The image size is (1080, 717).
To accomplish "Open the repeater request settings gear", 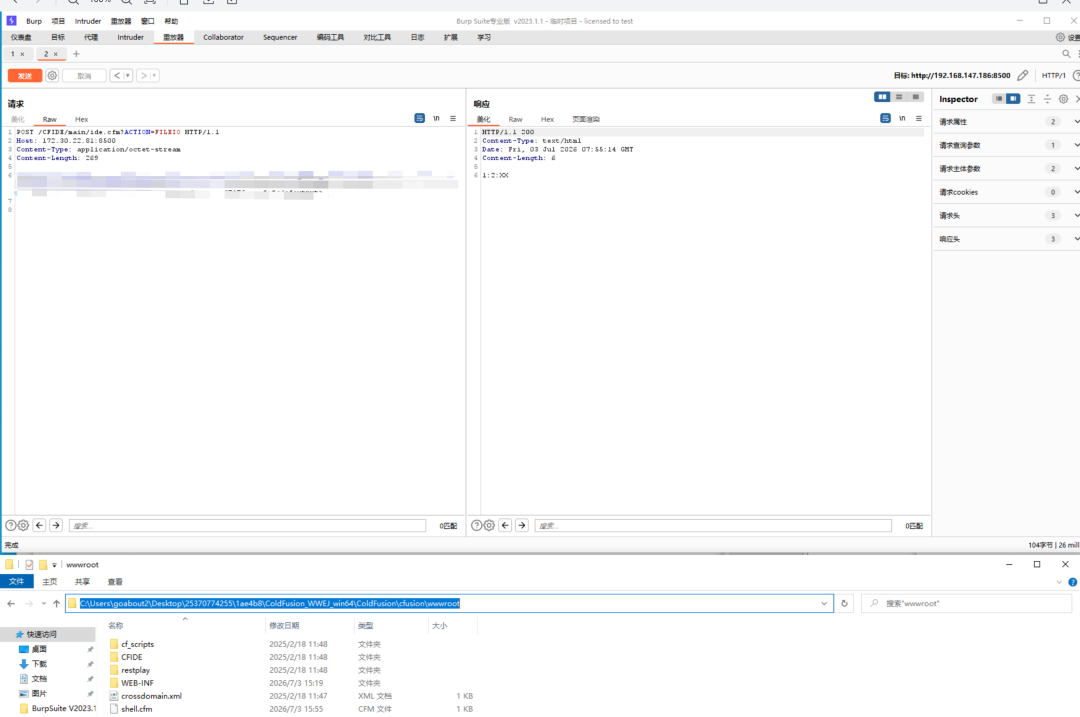I will 52,76.
